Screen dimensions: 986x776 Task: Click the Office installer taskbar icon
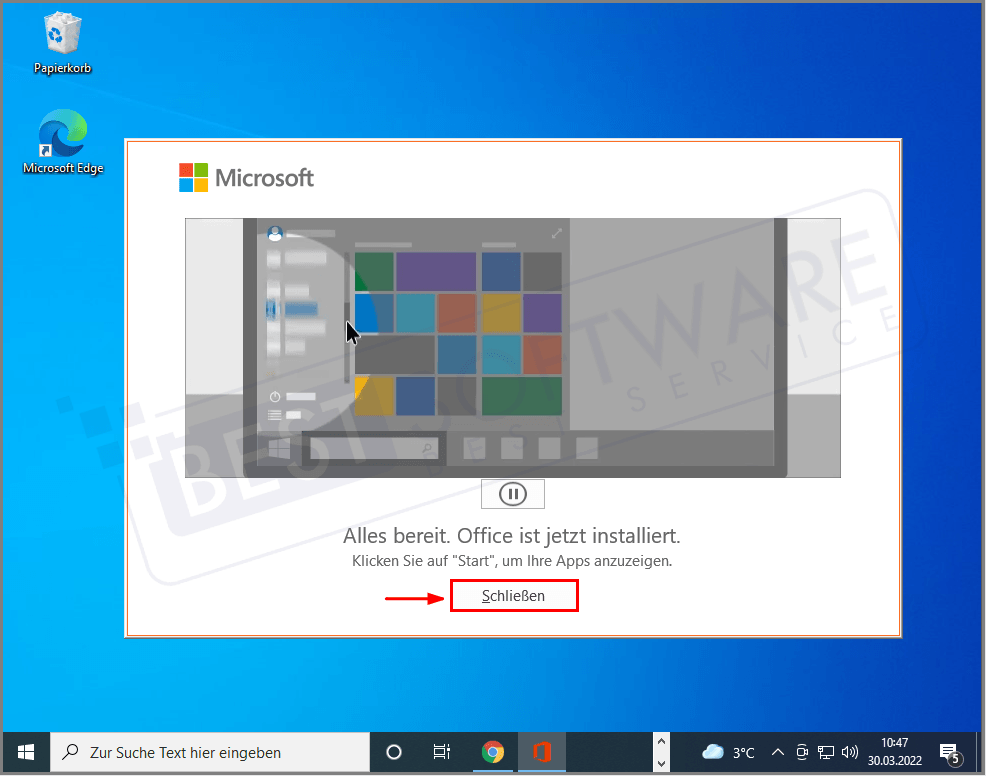541,752
